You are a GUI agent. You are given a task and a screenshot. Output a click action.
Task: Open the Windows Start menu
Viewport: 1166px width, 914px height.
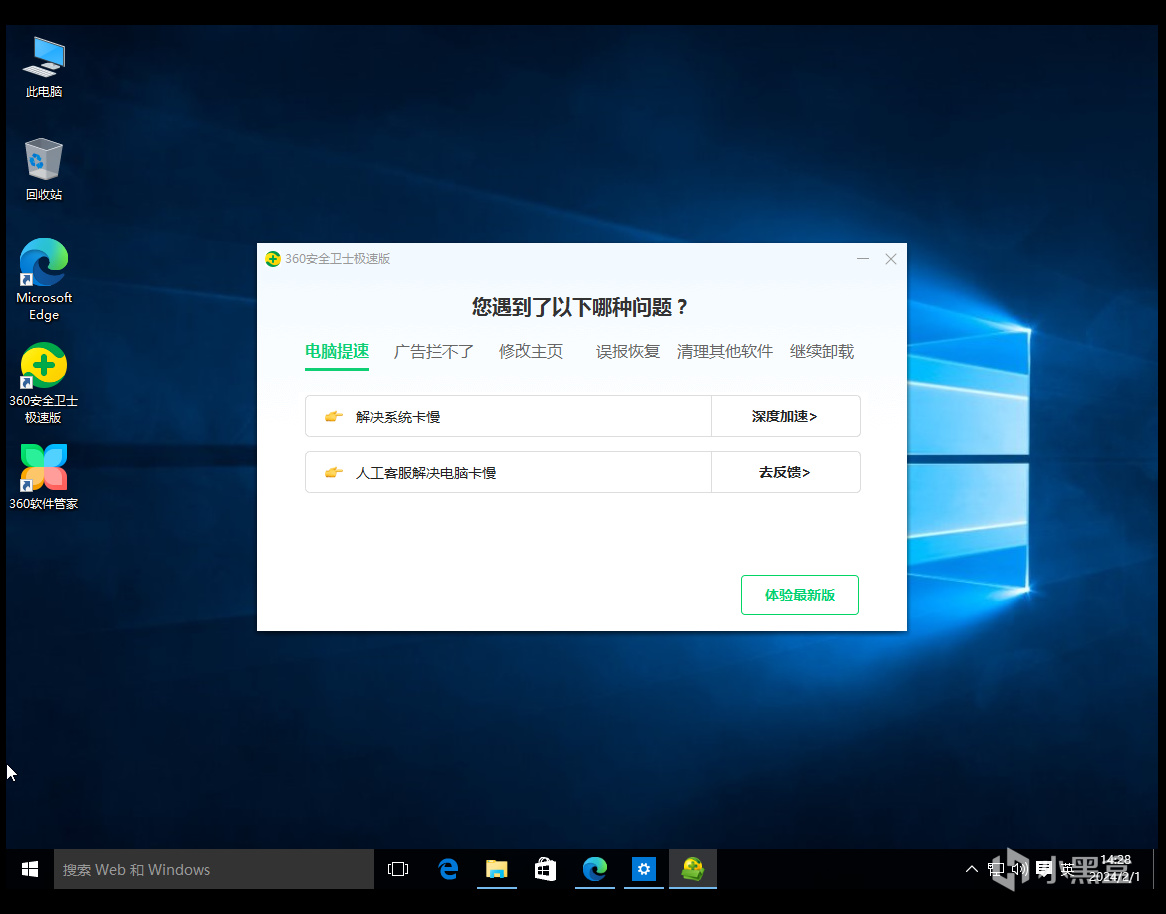click(x=30, y=869)
